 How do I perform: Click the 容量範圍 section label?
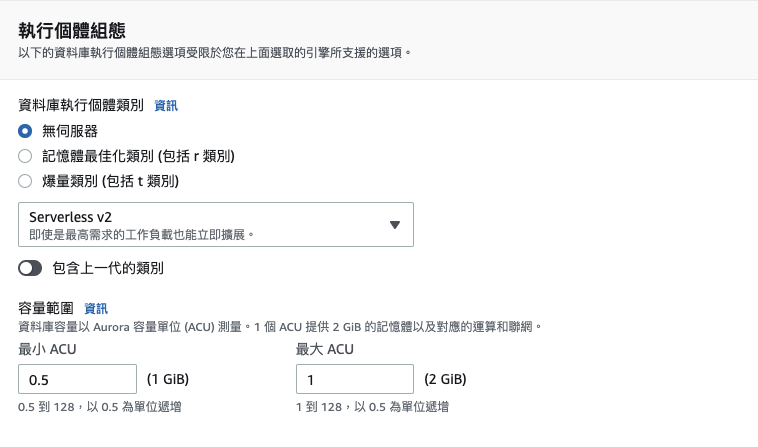47,309
